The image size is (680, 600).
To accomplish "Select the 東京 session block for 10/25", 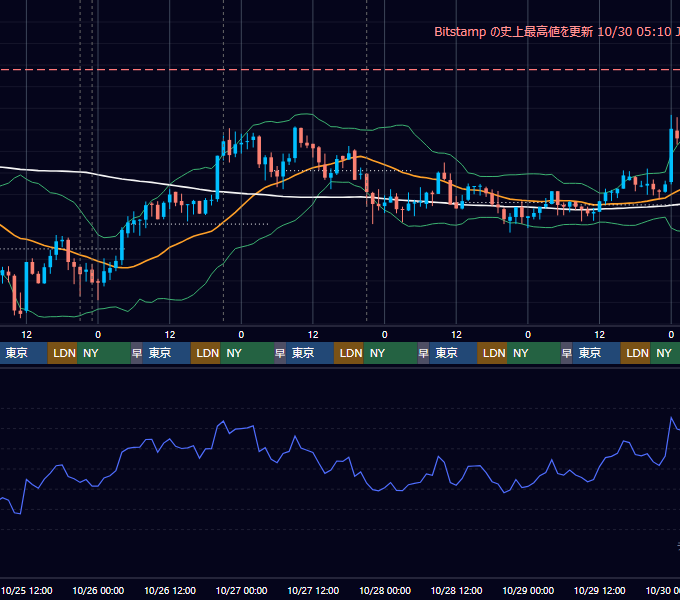I will [23, 353].
